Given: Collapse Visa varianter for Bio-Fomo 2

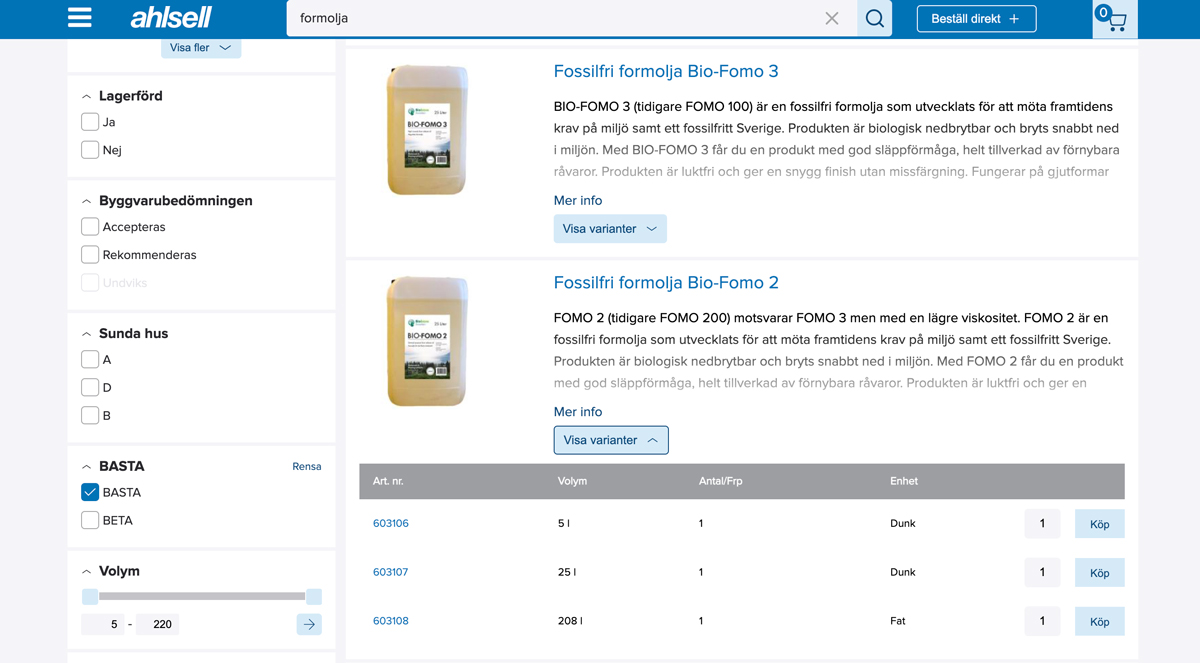Looking at the screenshot, I should [611, 440].
